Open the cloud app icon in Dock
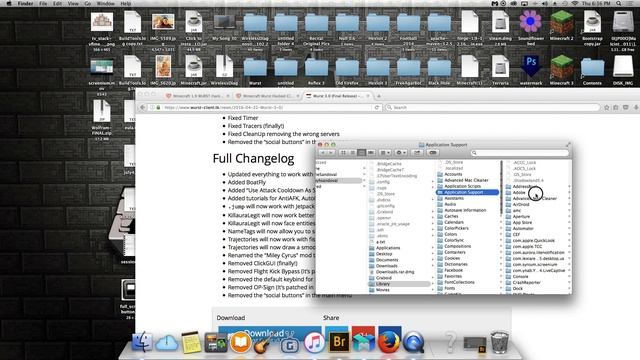The image size is (640, 360). tap(167, 342)
